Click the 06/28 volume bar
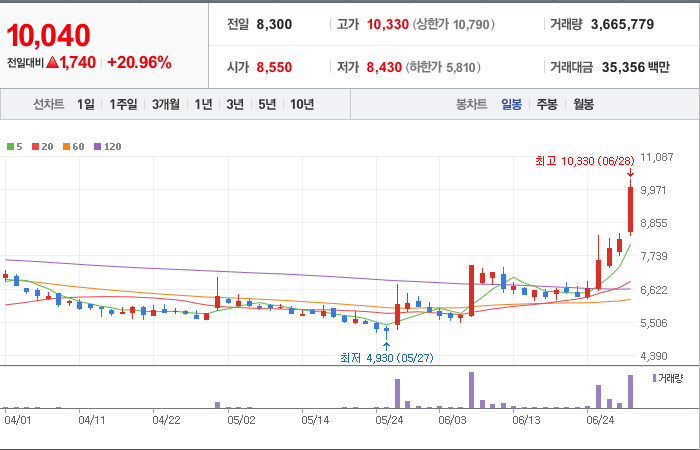Image resolution: width=700 pixels, height=450 pixels. pyautogui.click(x=630, y=392)
